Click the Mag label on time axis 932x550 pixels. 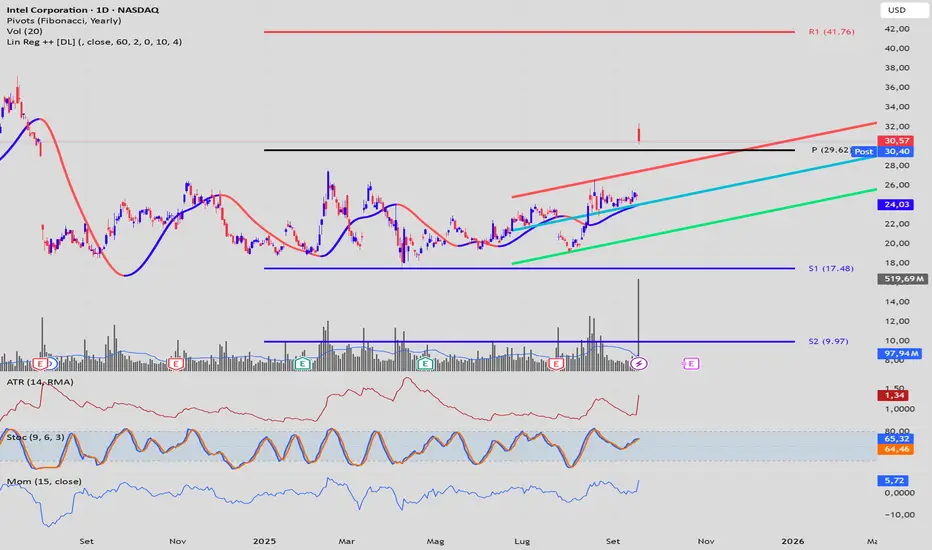point(435,541)
